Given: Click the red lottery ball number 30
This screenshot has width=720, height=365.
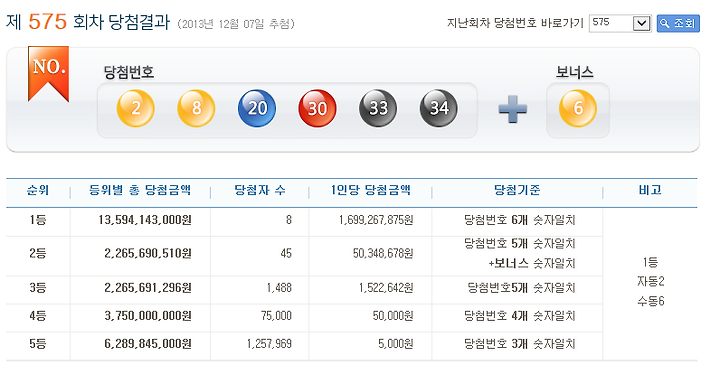Looking at the screenshot, I should pos(317,108).
